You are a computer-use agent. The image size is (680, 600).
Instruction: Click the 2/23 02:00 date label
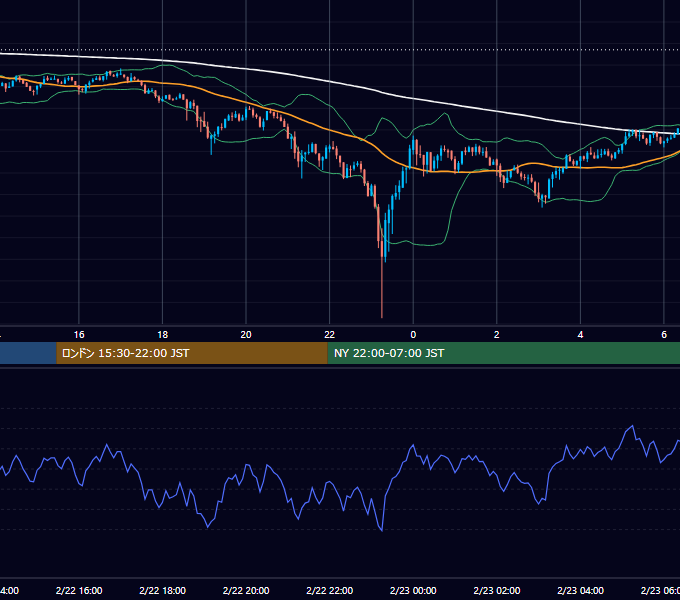(x=497, y=590)
